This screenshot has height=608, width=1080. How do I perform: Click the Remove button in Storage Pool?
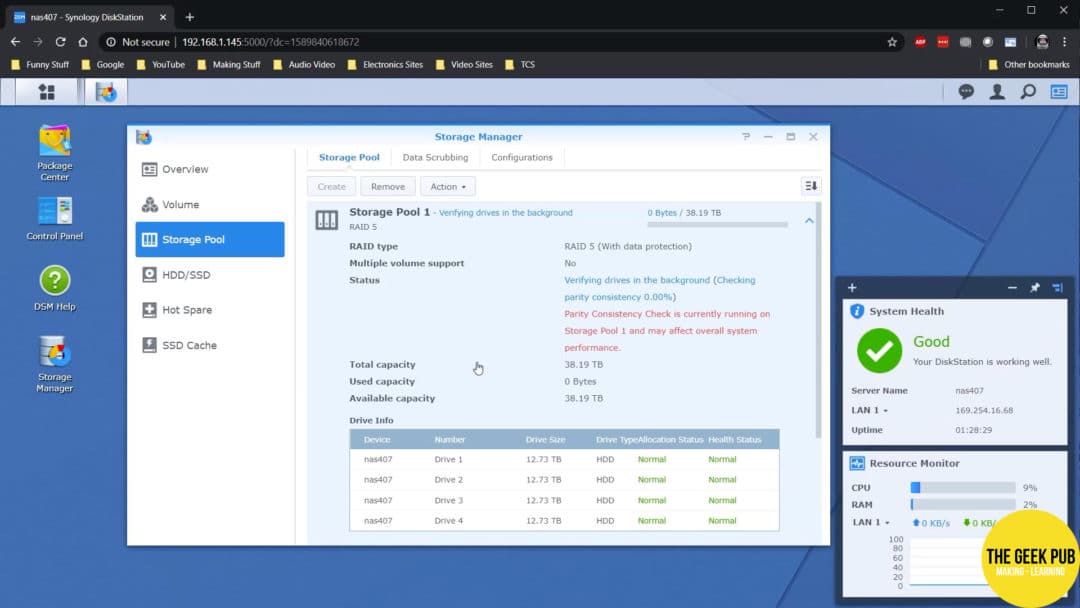click(x=388, y=186)
